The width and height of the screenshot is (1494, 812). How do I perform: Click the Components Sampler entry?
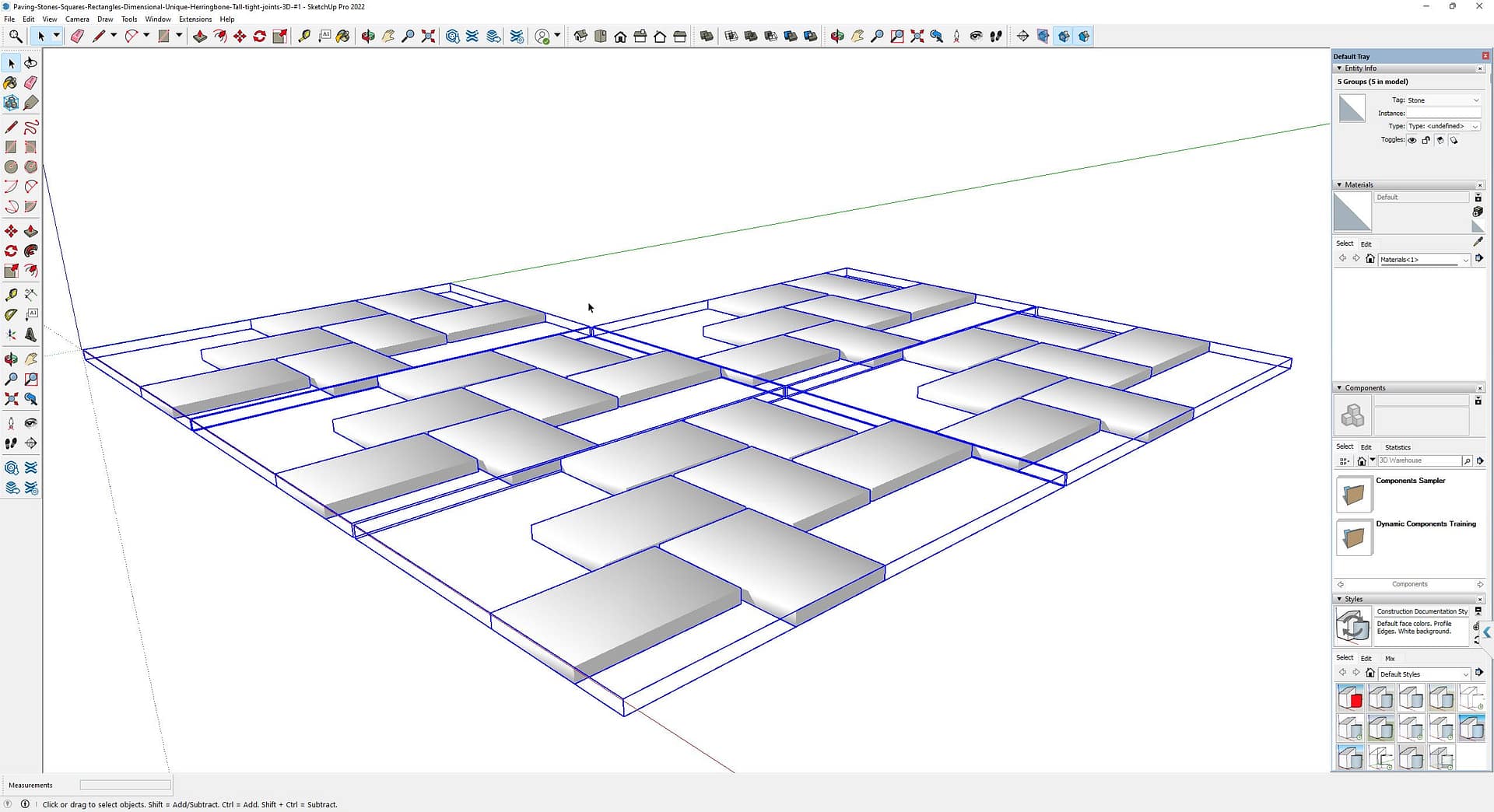pyautogui.click(x=1409, y=481)
